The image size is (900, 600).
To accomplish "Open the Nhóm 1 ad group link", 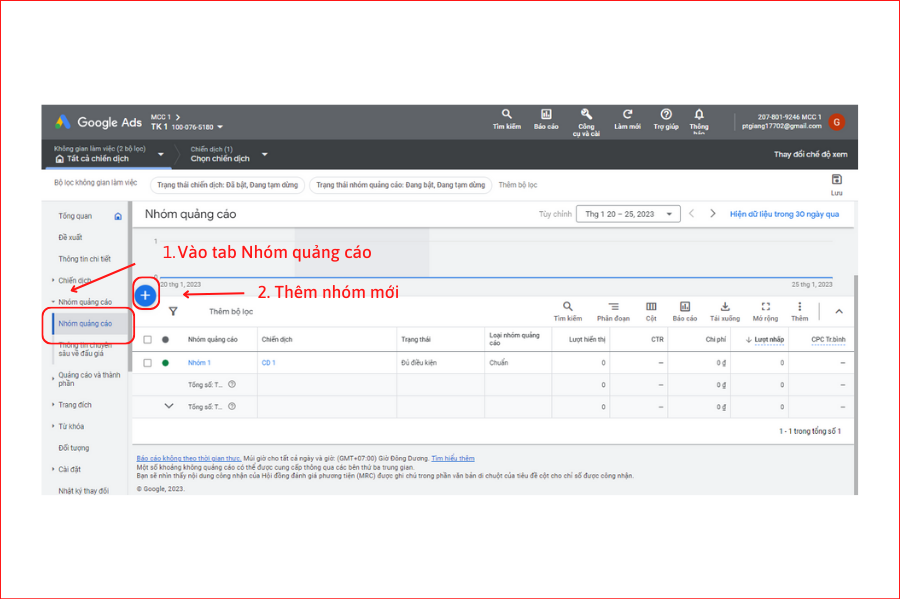I will [199, 363].
